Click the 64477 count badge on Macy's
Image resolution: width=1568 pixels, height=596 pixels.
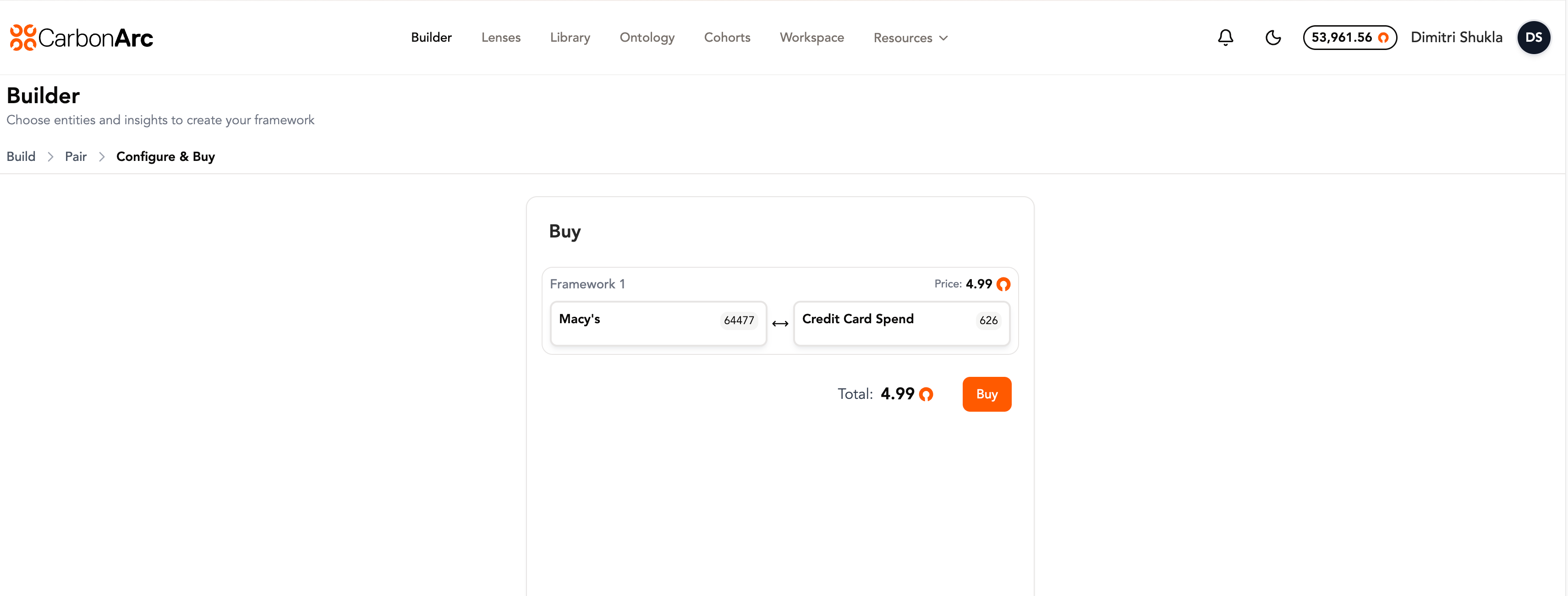(738, 320)
